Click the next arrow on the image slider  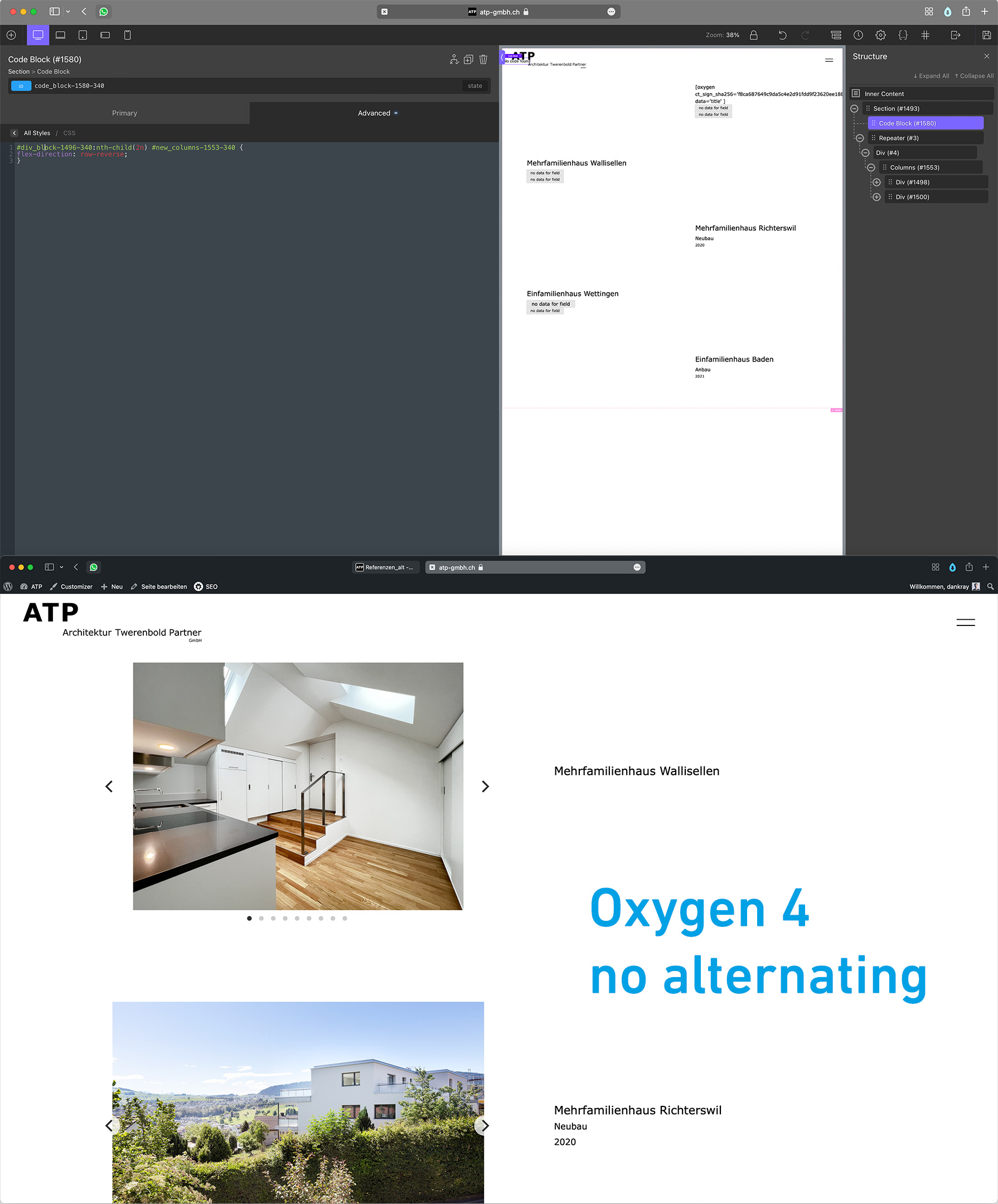pyautogui.click(x=485, y=786)
